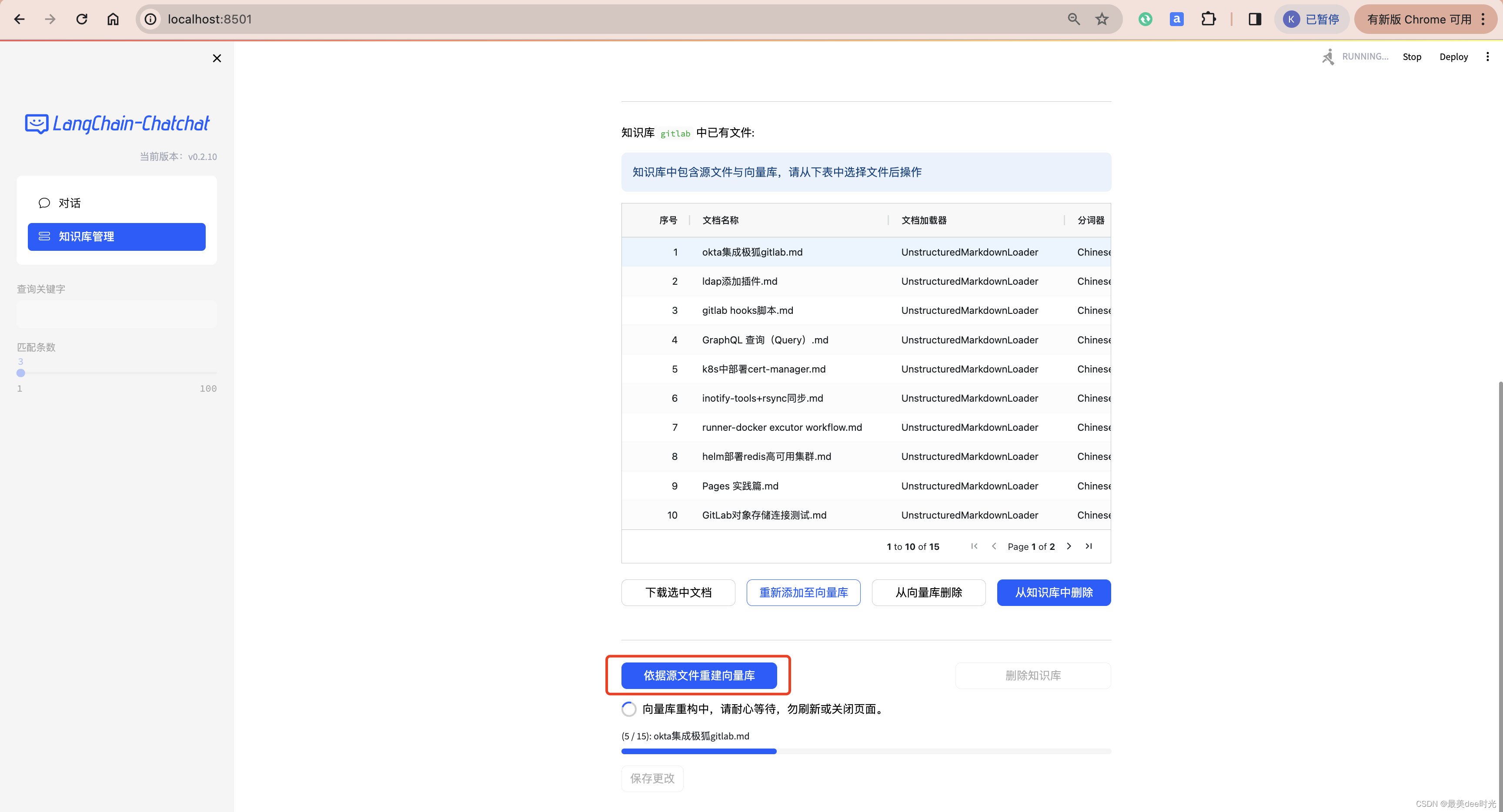Image resolution: width=1503 pixels, height=812 pixels.
Task: Click the 从知识库中删除 button
Action: pos(1054,592)
